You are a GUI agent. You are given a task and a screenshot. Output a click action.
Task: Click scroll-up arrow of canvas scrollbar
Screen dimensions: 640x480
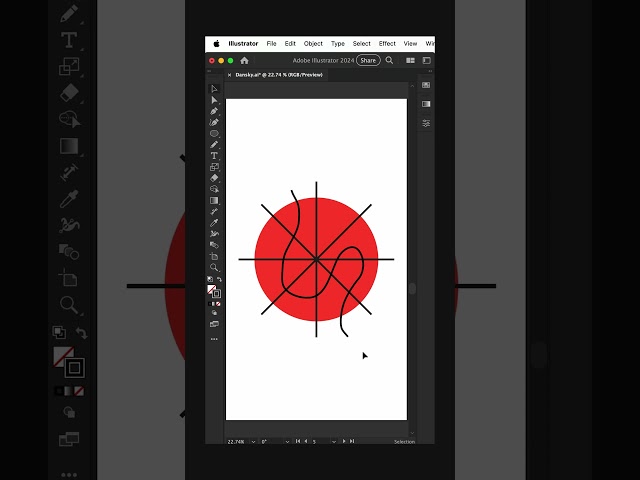coord(412,86)
